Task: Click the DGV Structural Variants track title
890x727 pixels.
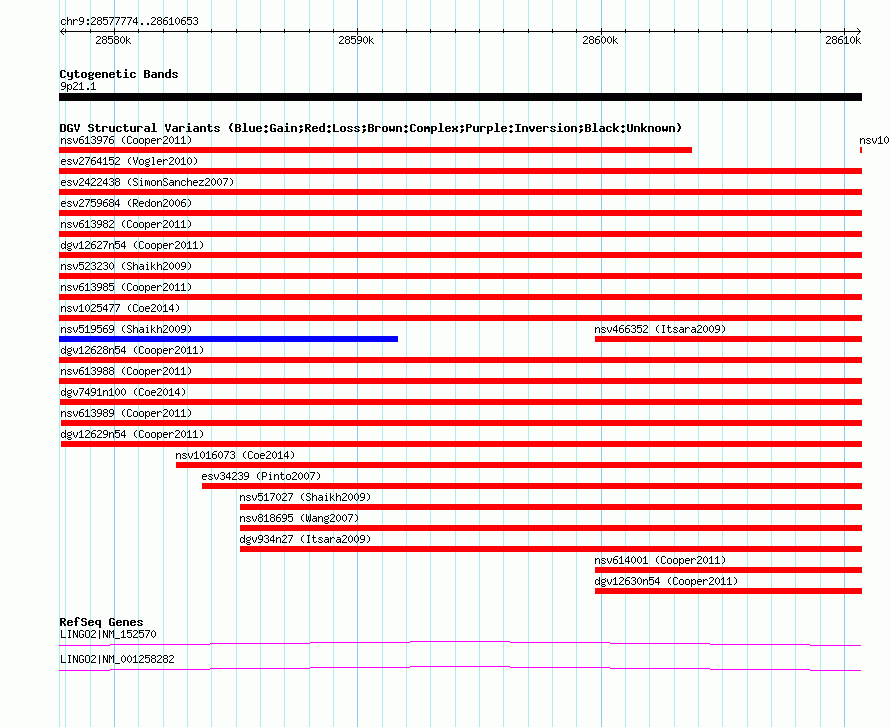Action: (371, 128)
